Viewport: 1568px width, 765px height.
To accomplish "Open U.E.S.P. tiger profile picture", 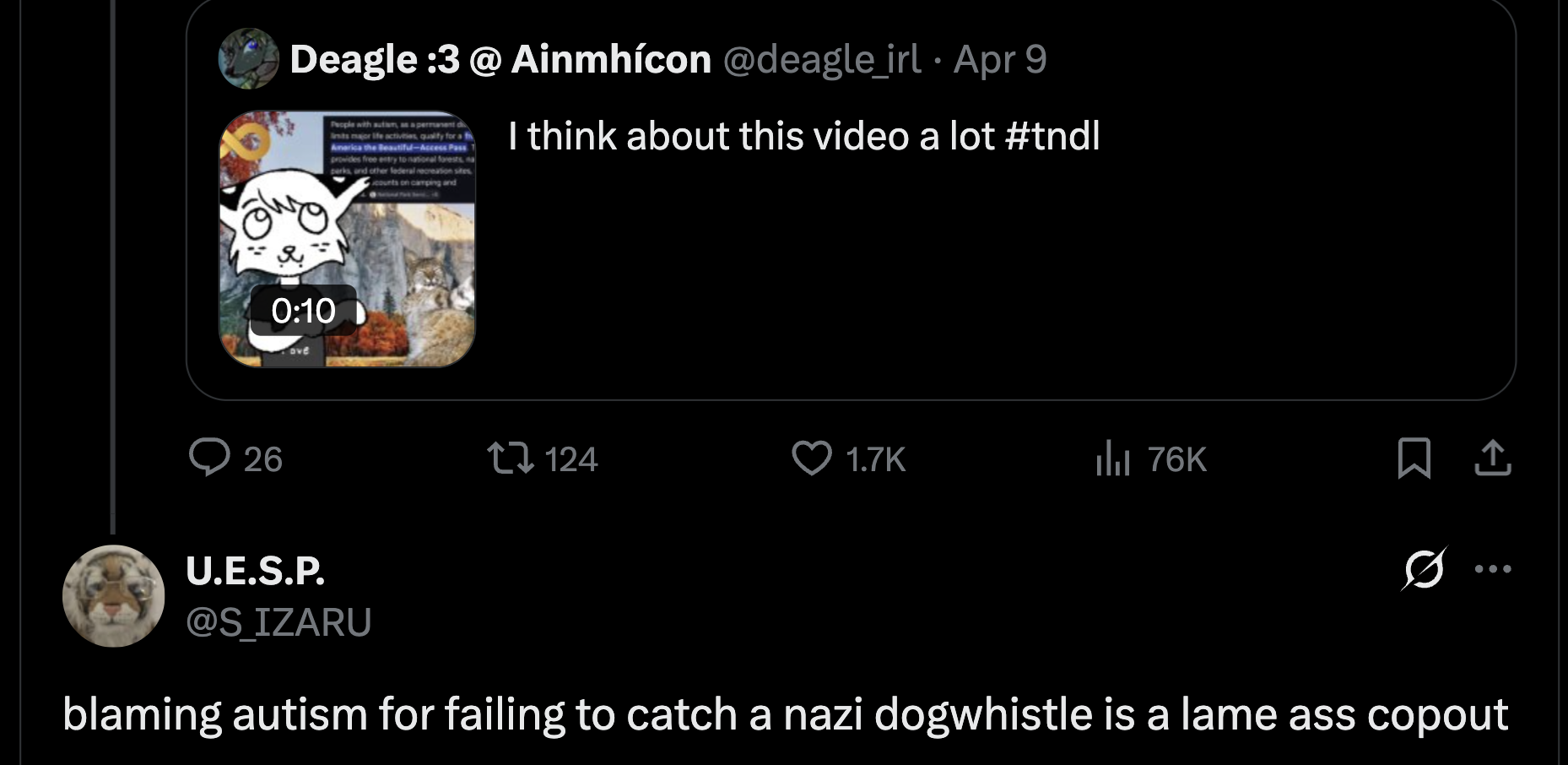I will [x=113, y=596].
